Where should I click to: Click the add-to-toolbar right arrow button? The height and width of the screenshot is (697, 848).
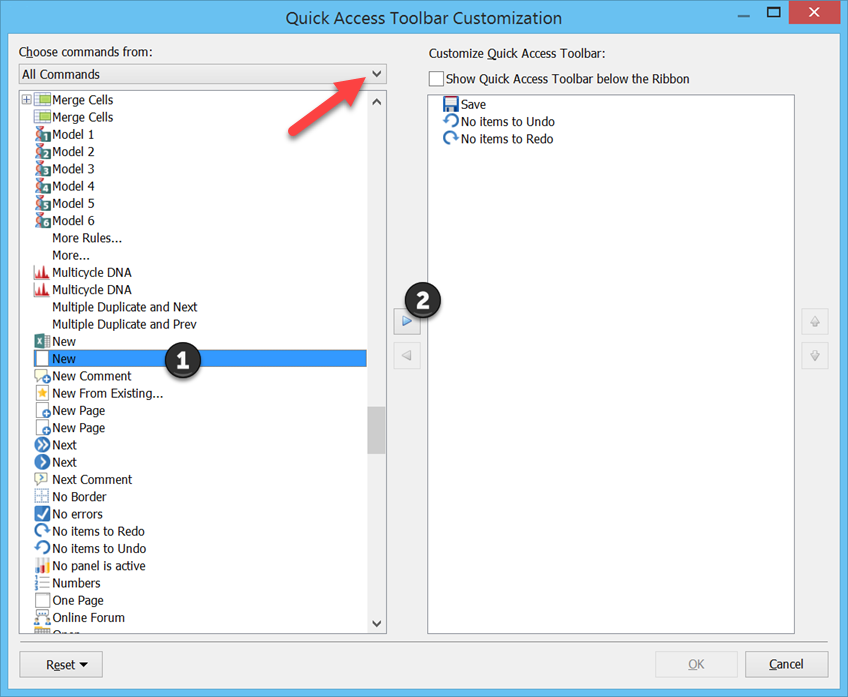[x=407, y=321]
